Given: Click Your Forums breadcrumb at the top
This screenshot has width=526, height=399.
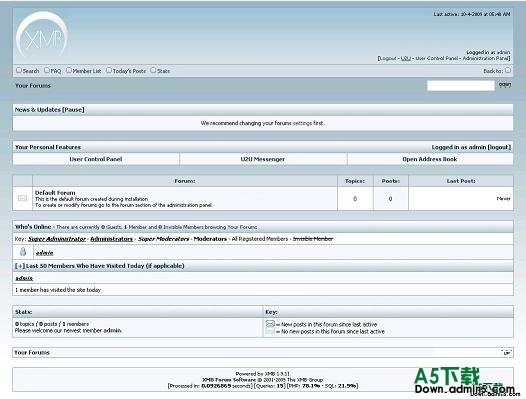Looking at the screenshot, I should coord(33,86).
